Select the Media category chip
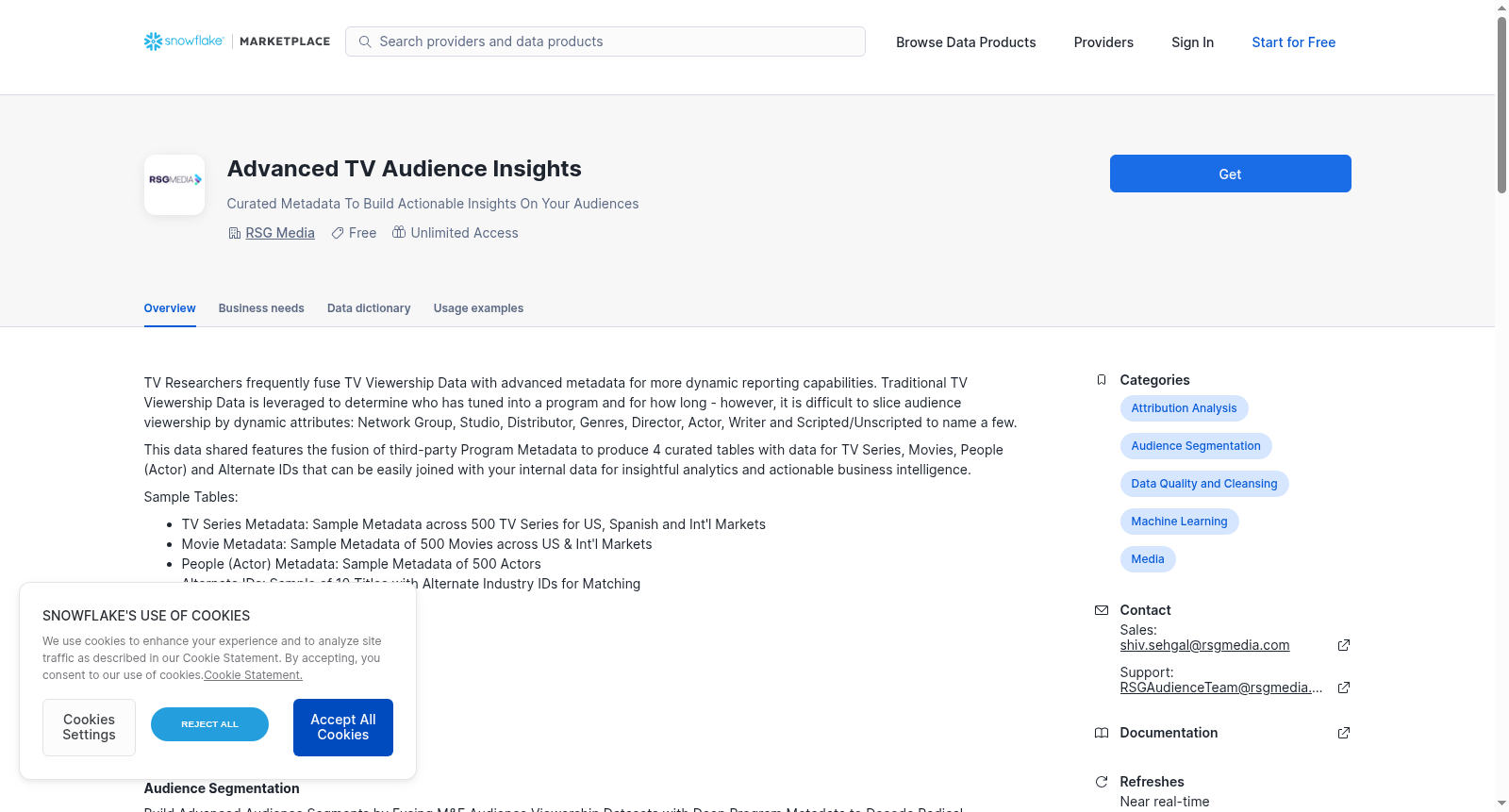Image resolution: width=1509 pixels, height=812 pixels. 1148,559
